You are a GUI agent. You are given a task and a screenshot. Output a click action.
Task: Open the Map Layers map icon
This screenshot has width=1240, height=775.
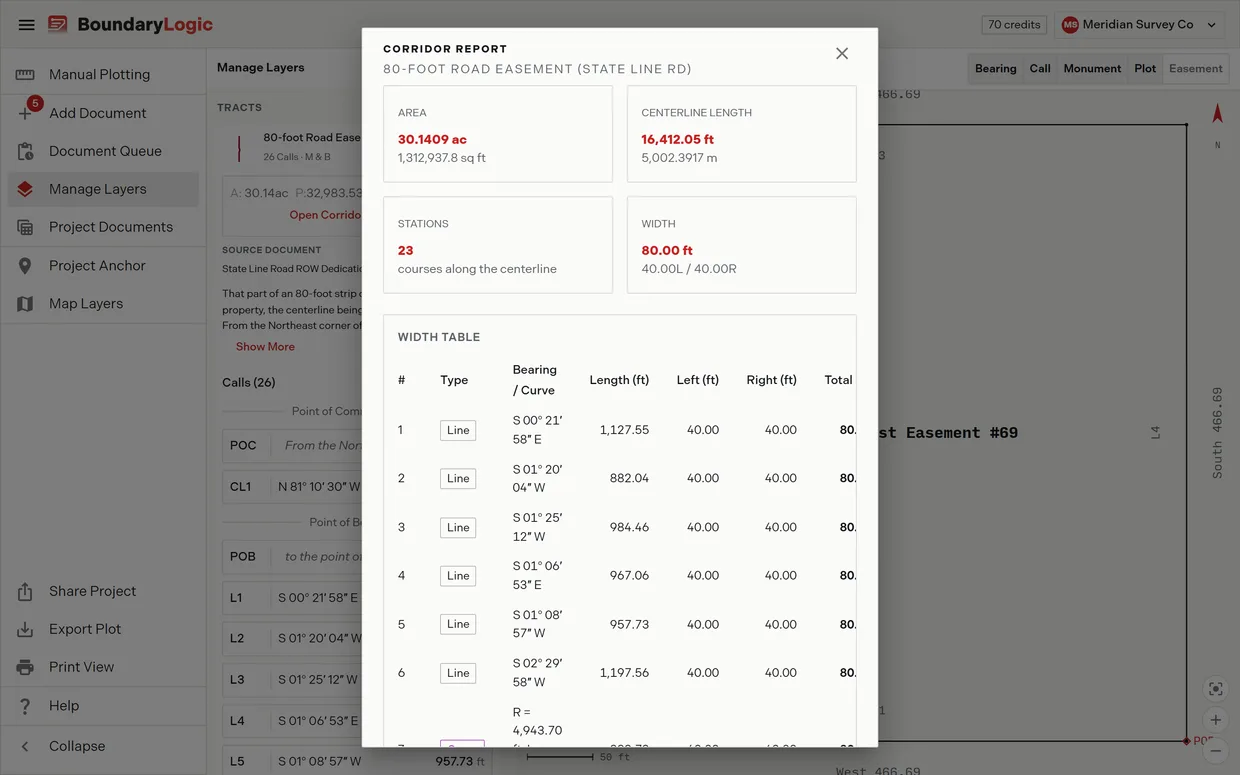point(25,303)
